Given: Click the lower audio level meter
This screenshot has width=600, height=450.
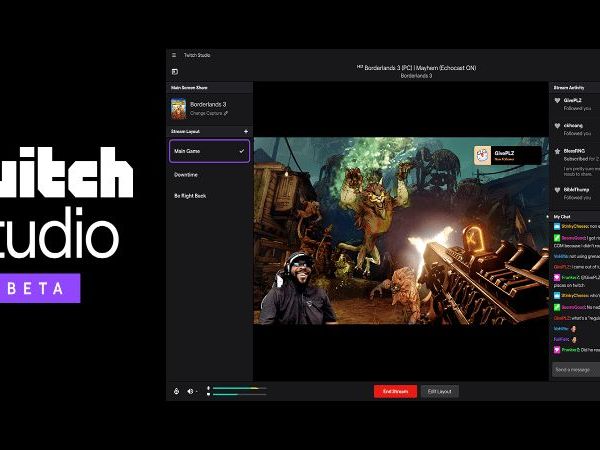Looking at the screenshot, I should pos(240,394).
